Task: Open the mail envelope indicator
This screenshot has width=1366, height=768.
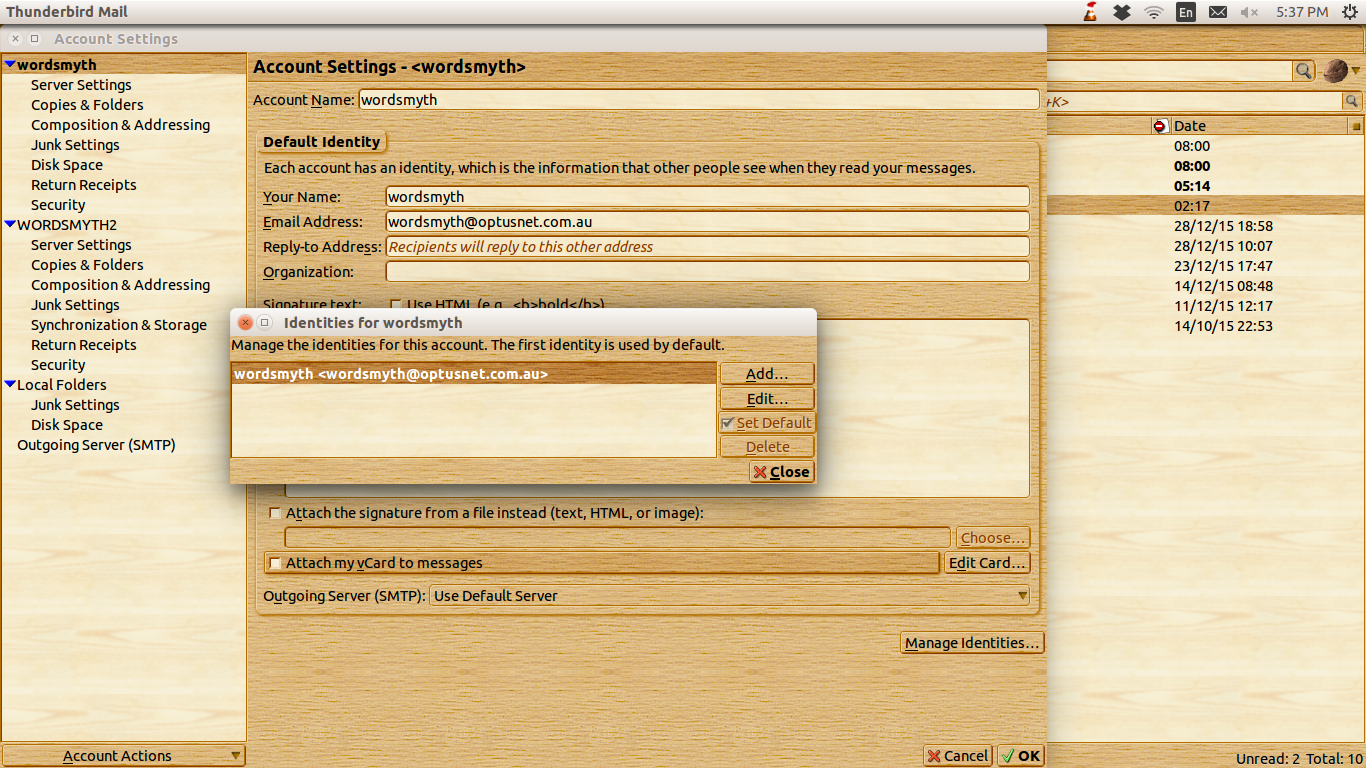Action: coord(1217,12)
